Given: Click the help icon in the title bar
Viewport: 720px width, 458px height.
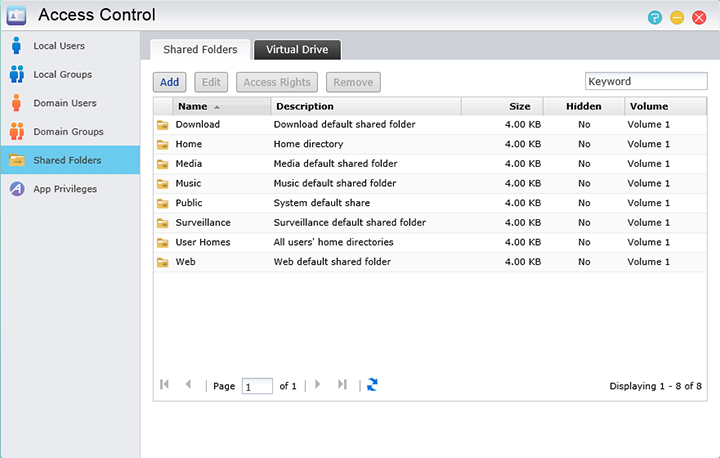Looking at the screenshot, I should (655, 17).
